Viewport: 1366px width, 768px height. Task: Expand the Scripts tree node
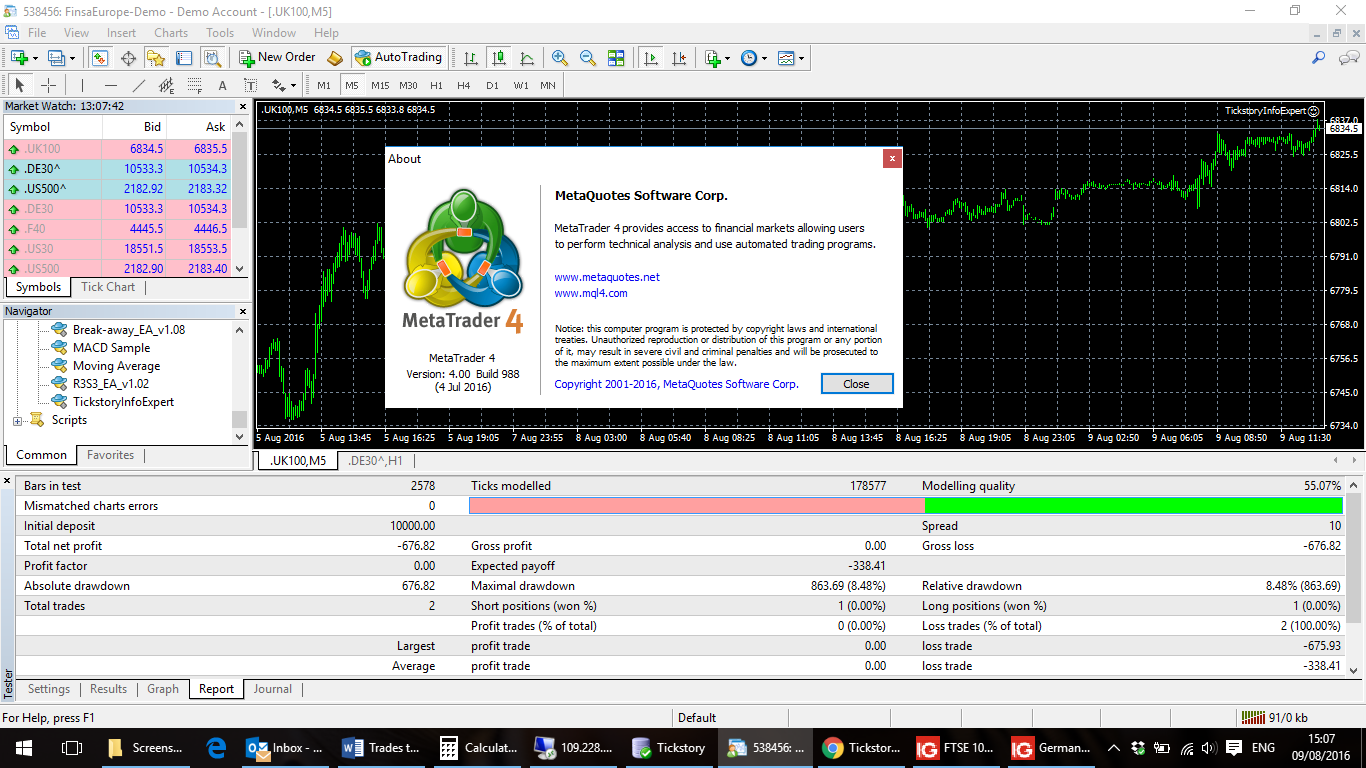coord(17,421)
